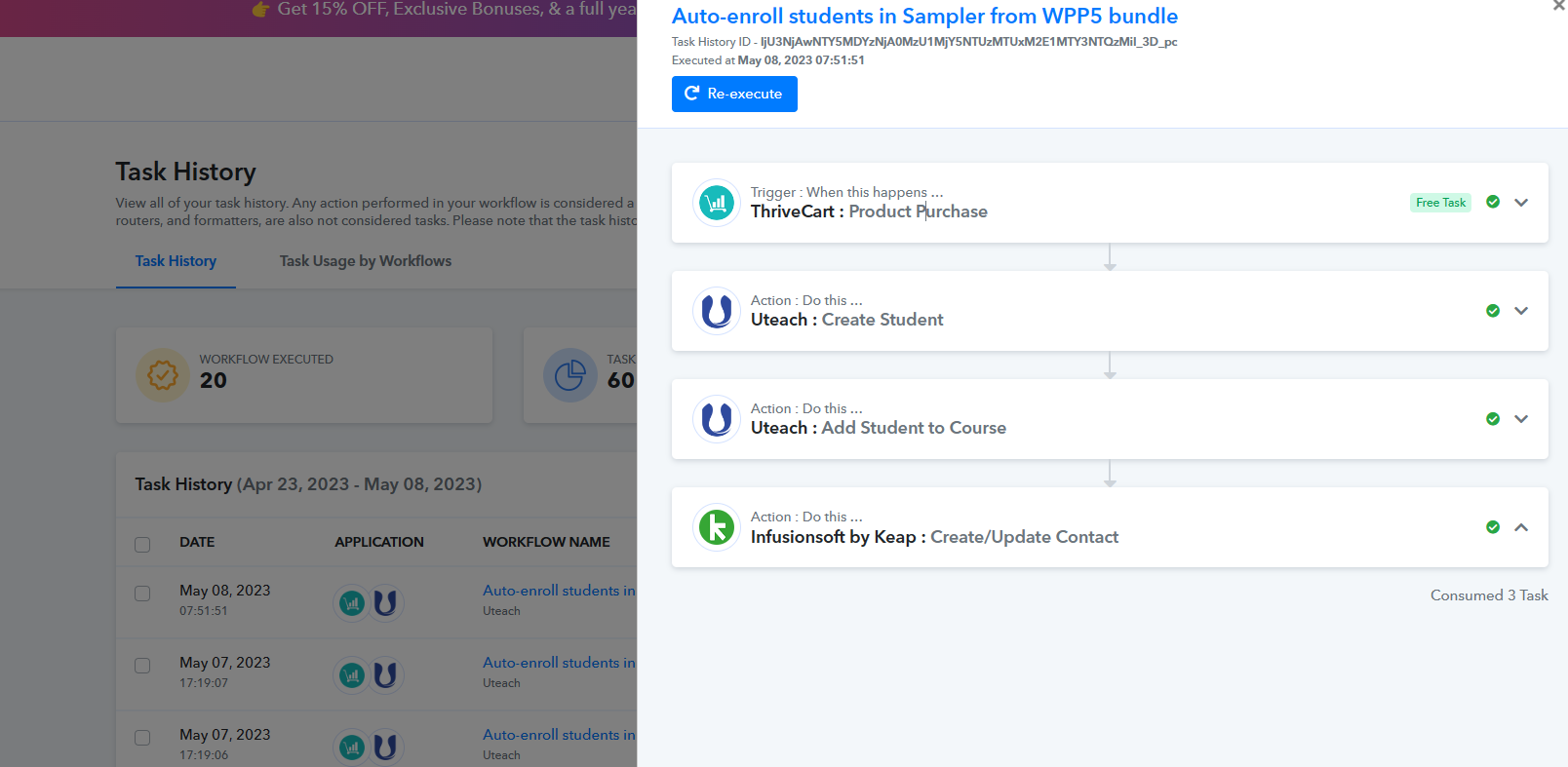Click the Task History date range heading
Viewport: 1568px width, 767px height.
[308, 484]
